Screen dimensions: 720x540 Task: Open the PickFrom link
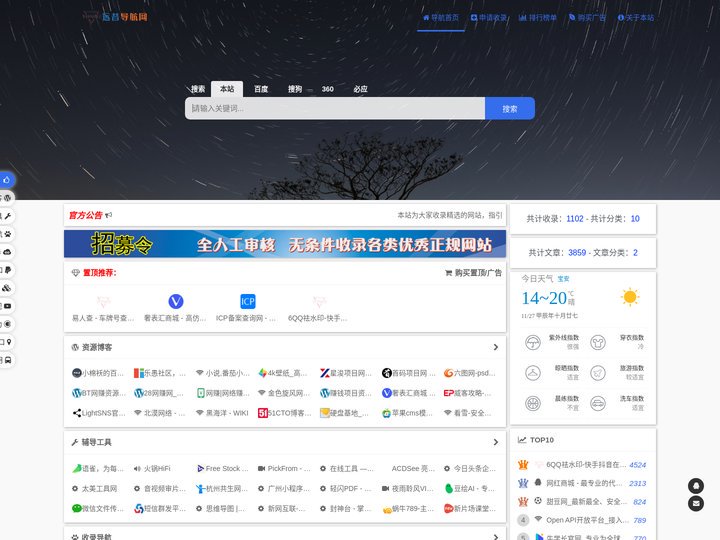(x=284, y=468)
